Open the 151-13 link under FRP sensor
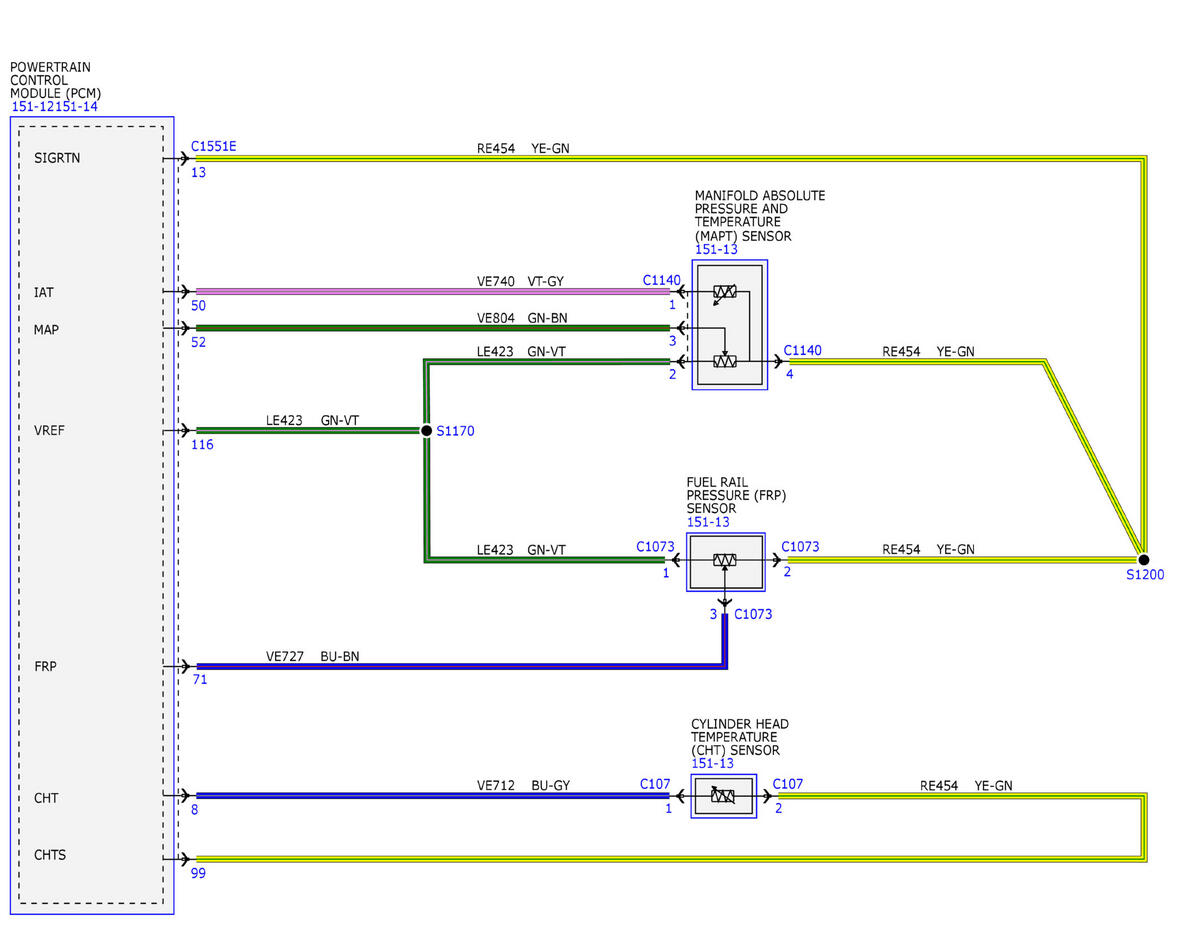 tap(708, 522)
